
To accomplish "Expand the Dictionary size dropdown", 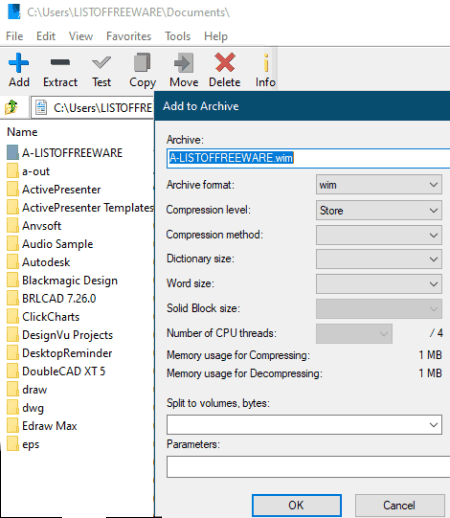I will (x=379, y=259).
